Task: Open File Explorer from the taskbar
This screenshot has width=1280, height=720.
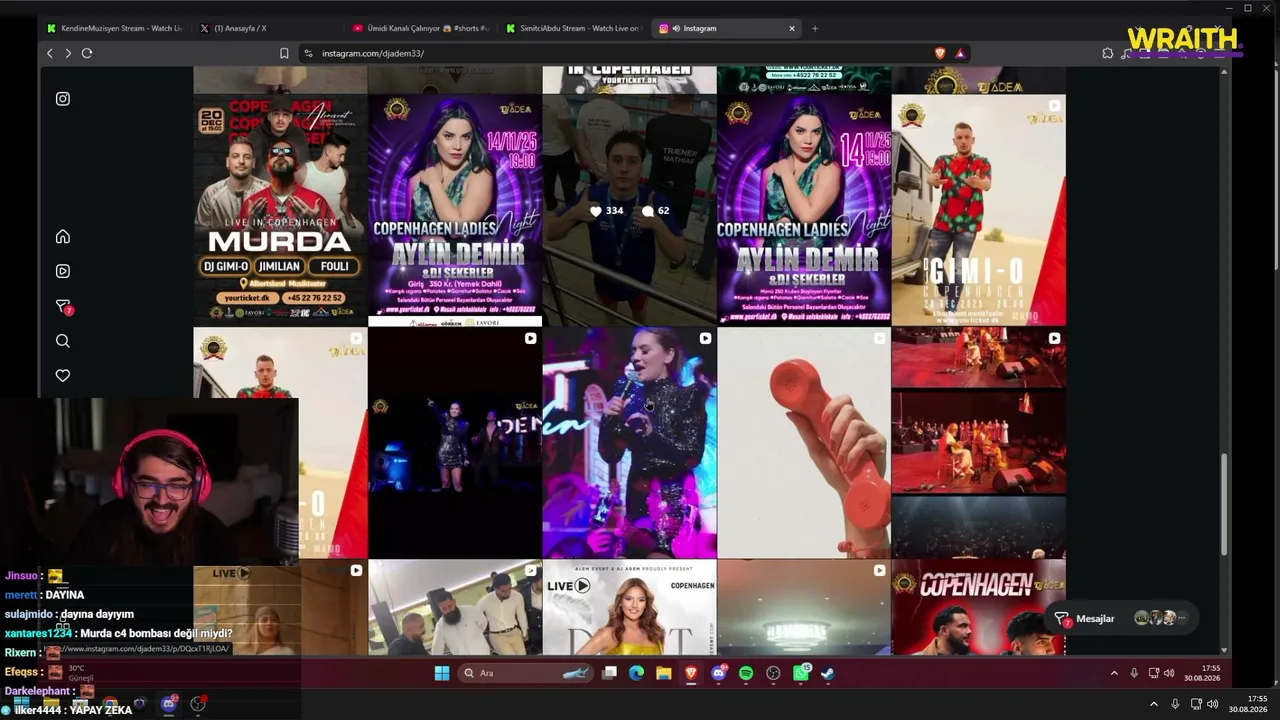Action: [664, 673]
